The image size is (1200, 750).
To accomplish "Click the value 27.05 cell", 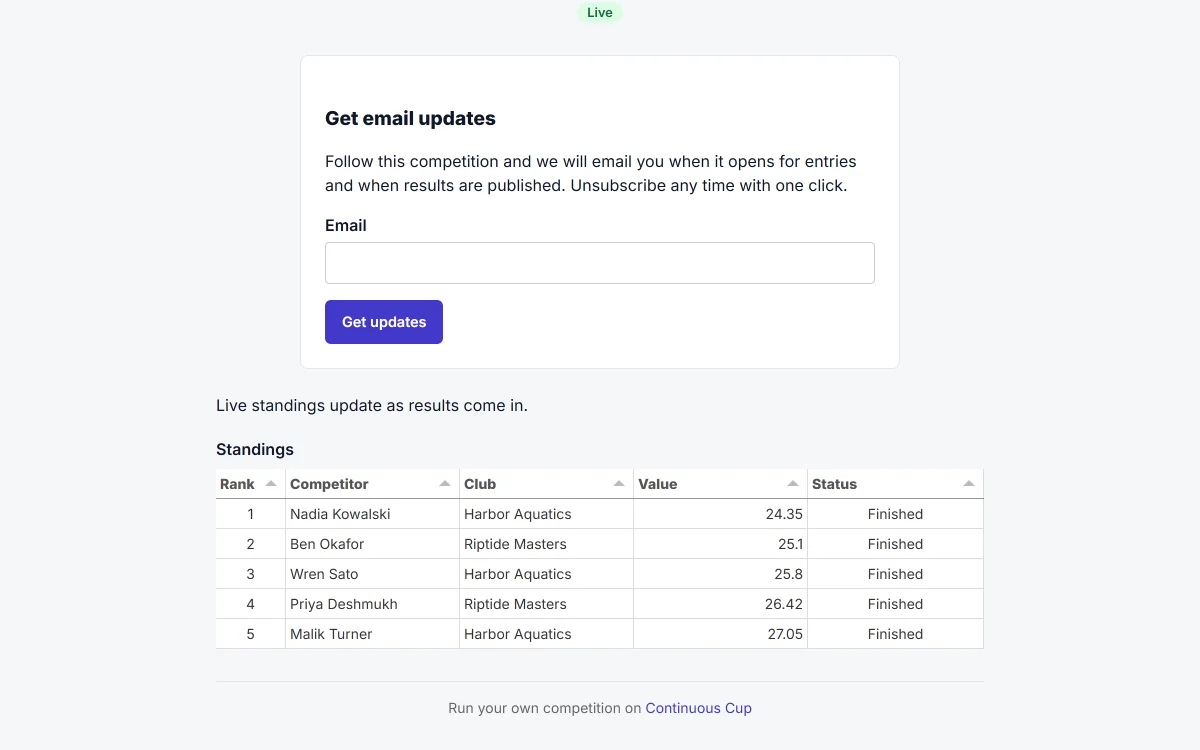I will 721,634.
